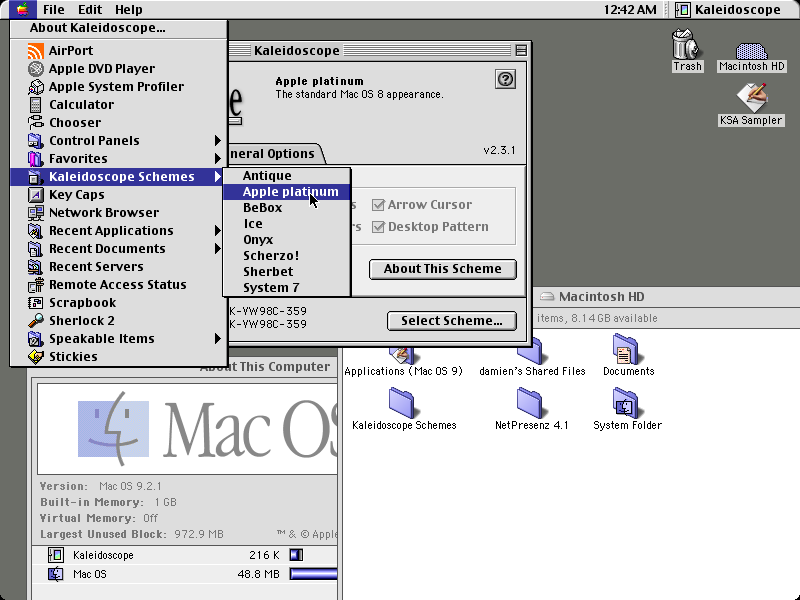Open the Help menu
Viewport: 800px width, 600px height.
click(129, 9)
